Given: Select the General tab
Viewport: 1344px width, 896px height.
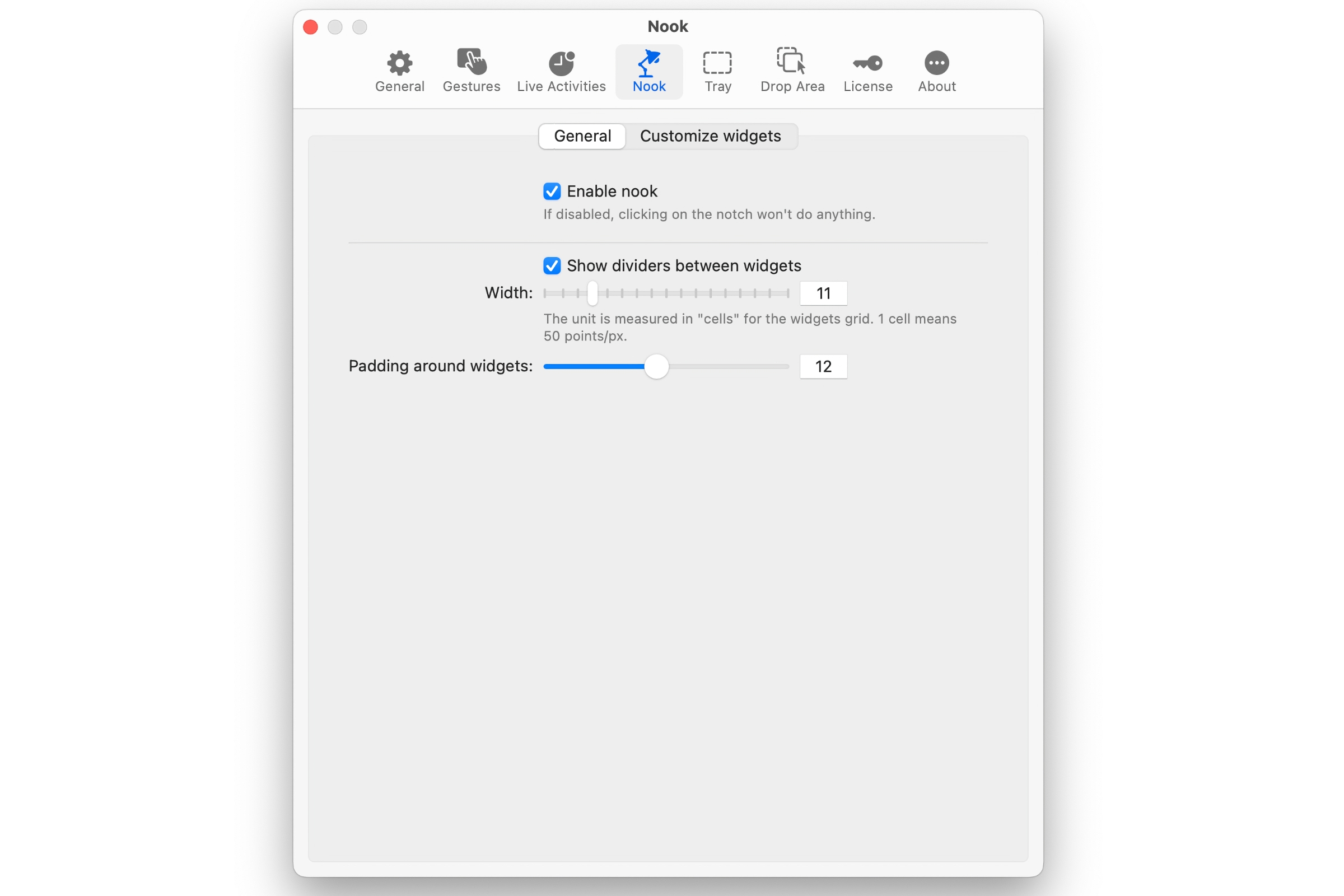Looking at the screenshot, I should tap(582, 136).
